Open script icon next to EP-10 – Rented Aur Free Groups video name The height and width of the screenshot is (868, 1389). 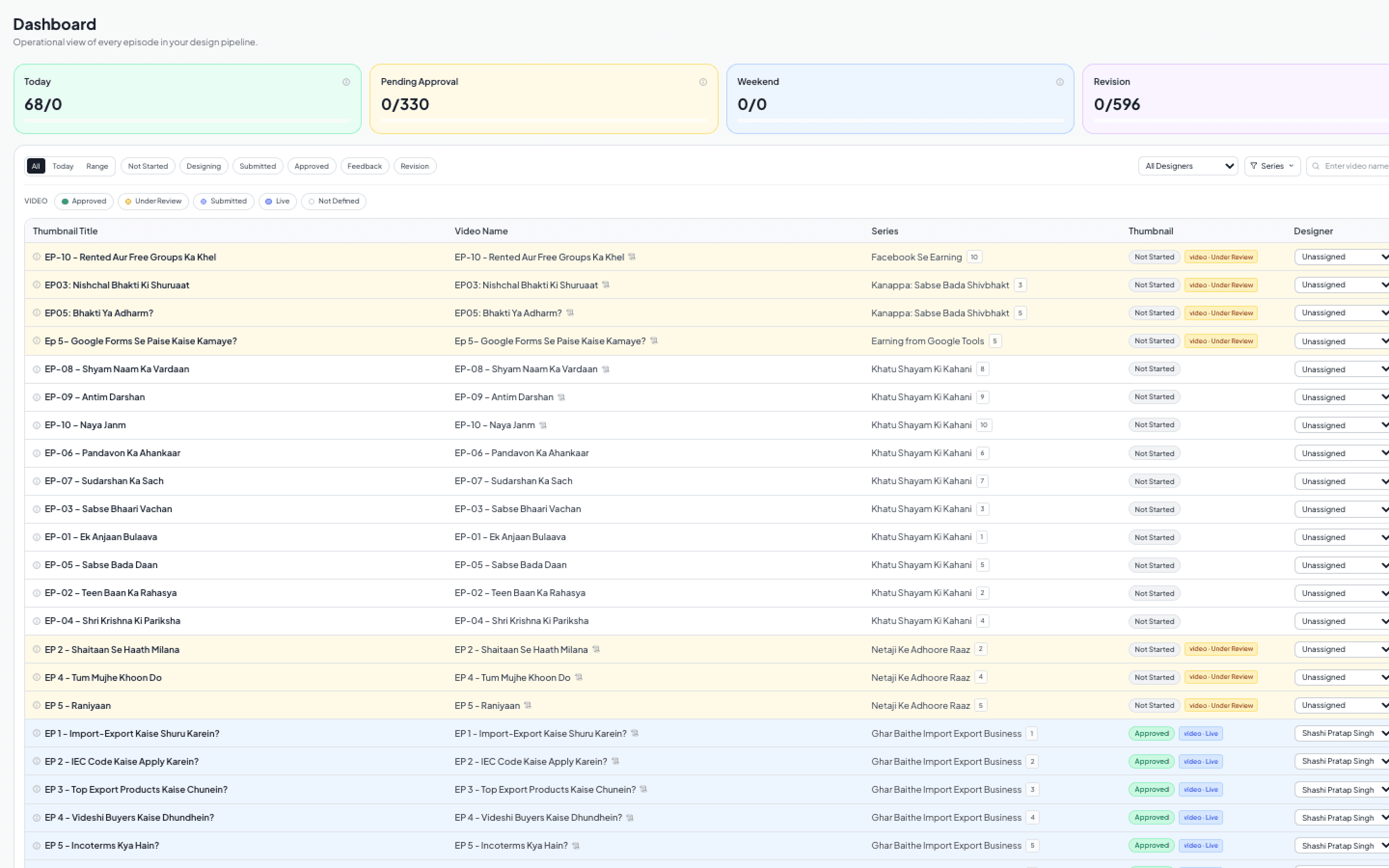click(632, 257)
